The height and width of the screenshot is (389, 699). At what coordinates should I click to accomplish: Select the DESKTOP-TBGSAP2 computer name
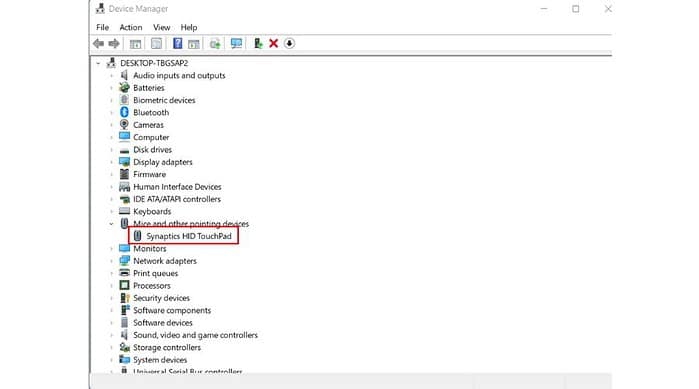pyautogui.click(x=154, y=63)
